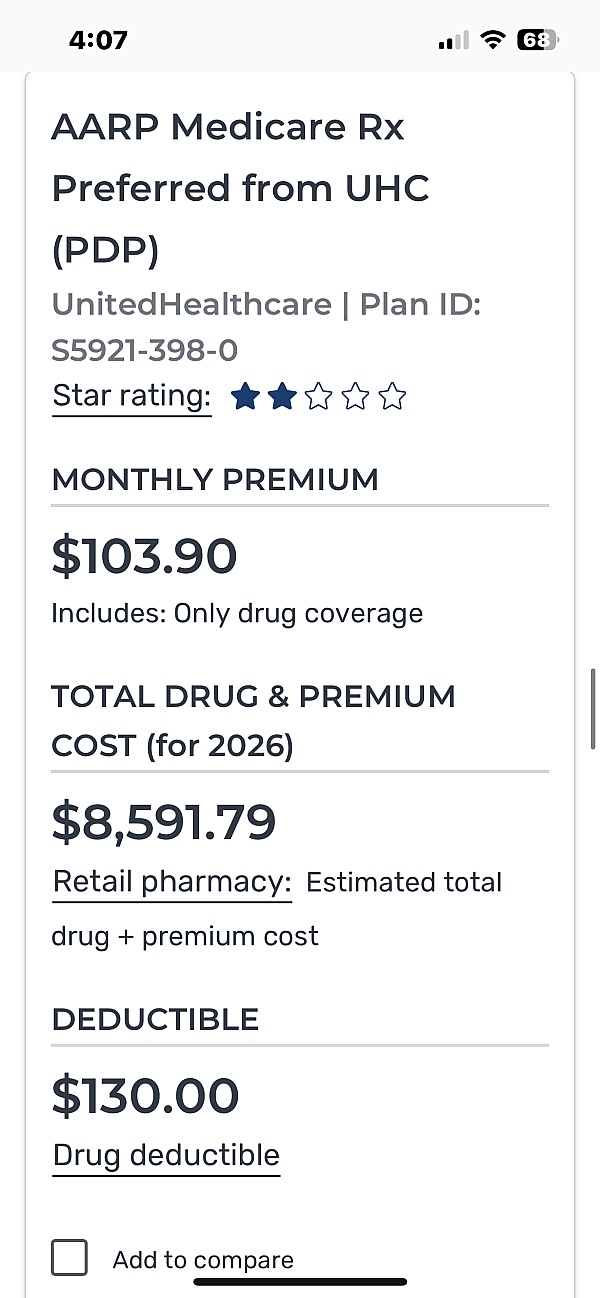The height and width of the screenshot is (1298, 600).
Task: Open the Retail pharmacy info link
Action: point(171,882)
